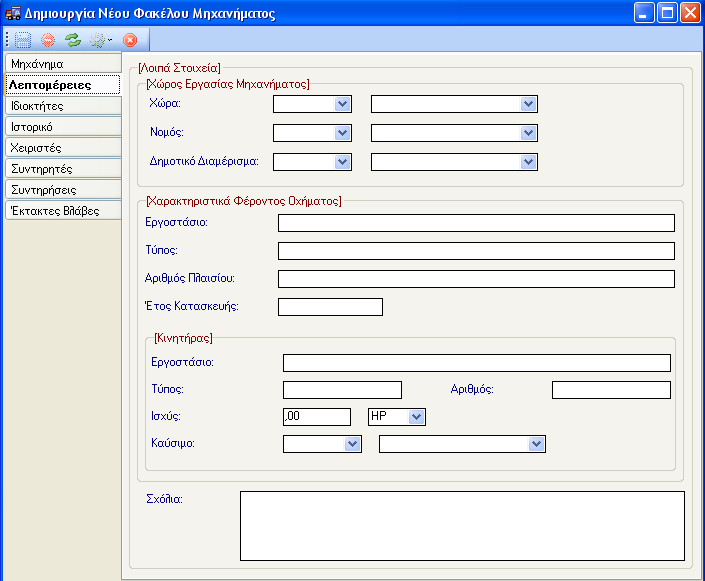The width and height of the screenshot is (705, 581).
Task: Click the engine Αριθμός: label
Action: [472, 389]
